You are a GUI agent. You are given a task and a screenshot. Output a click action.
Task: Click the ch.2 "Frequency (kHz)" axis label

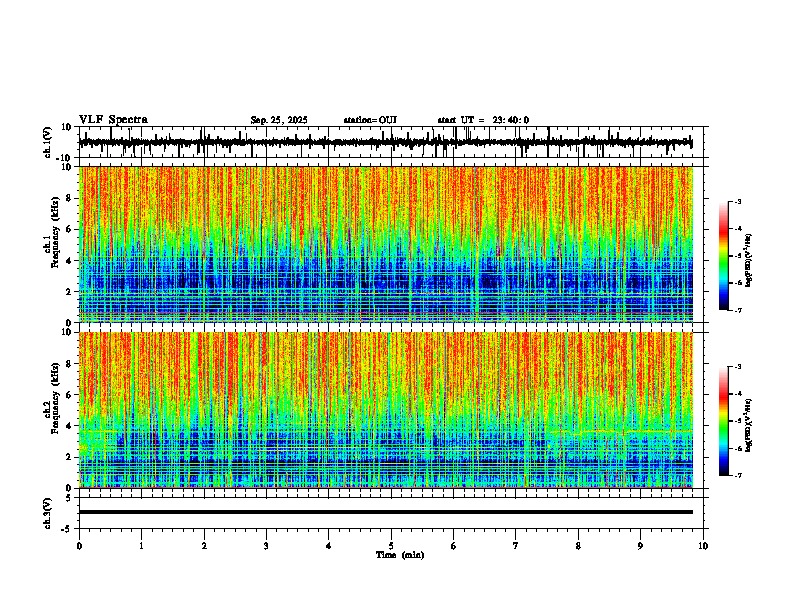55,398
